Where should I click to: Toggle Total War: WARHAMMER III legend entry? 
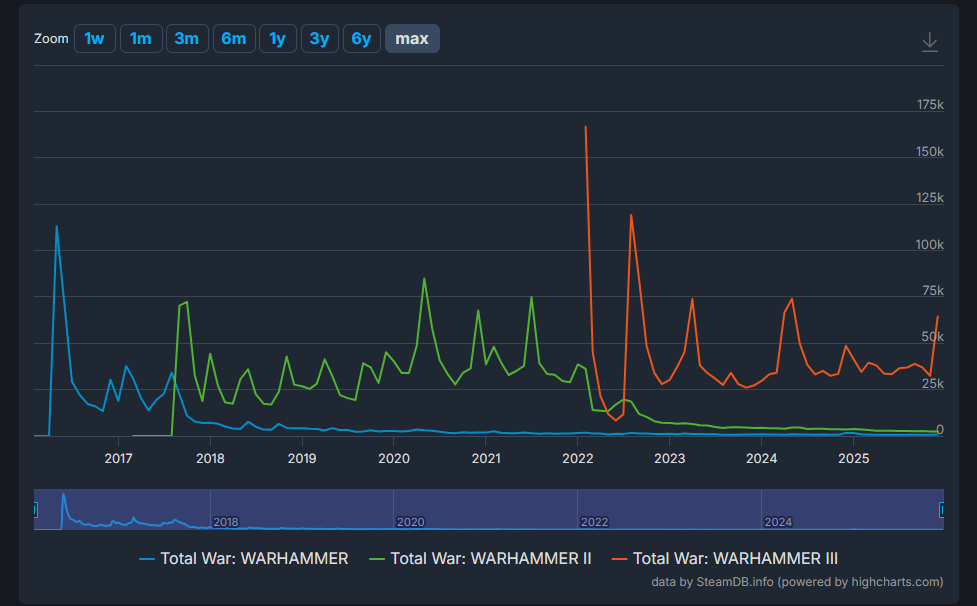pos(725,559)
